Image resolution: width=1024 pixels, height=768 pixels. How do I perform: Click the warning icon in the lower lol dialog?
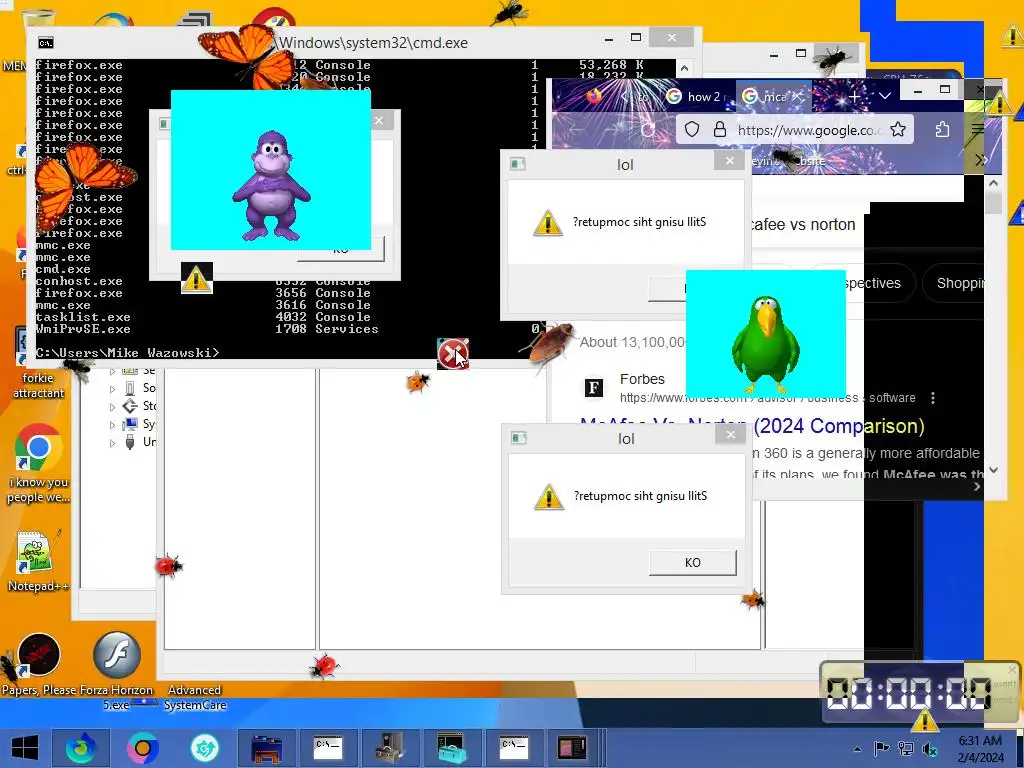[549, 497]
